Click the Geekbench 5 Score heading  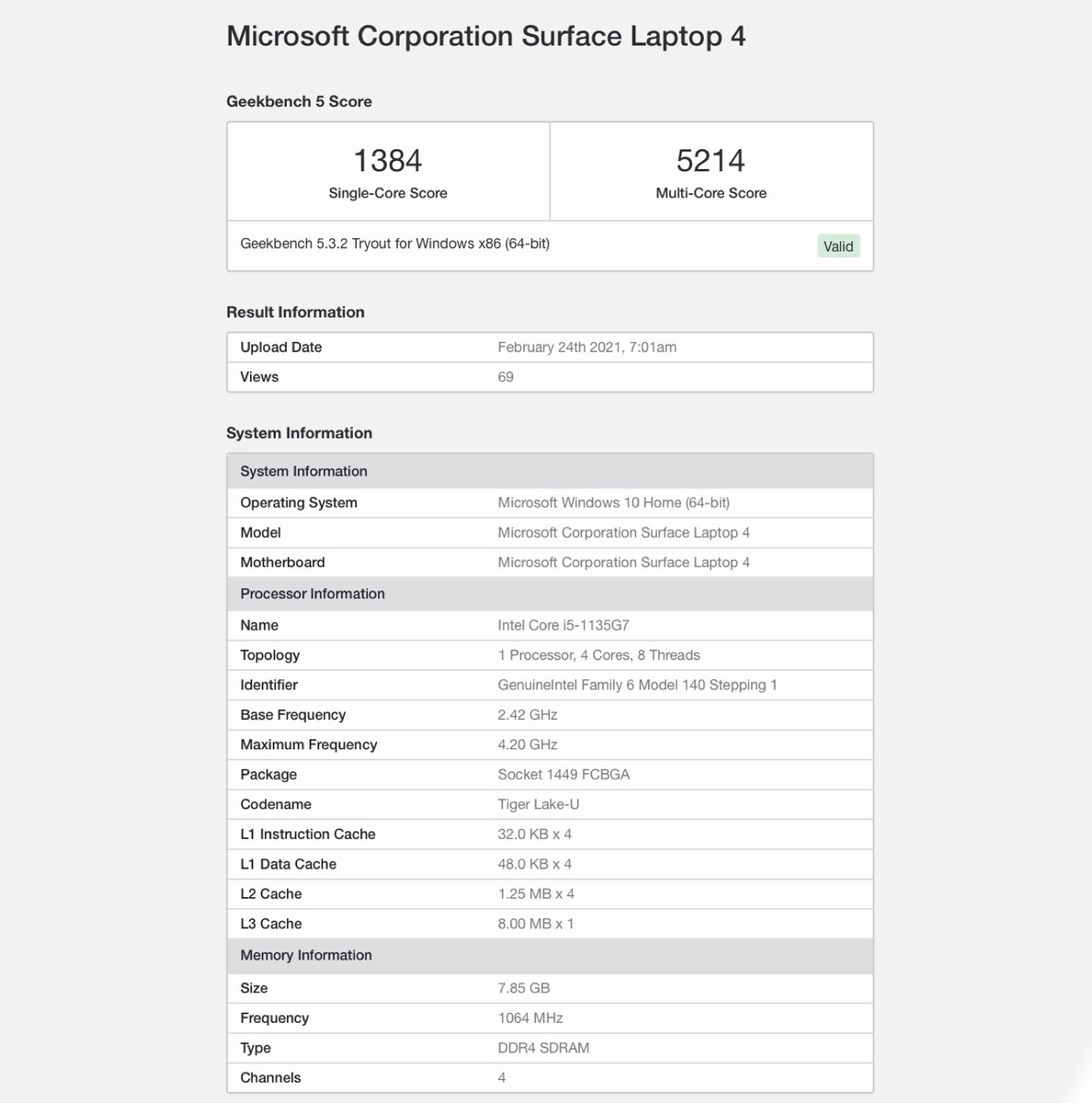point(299,102)
